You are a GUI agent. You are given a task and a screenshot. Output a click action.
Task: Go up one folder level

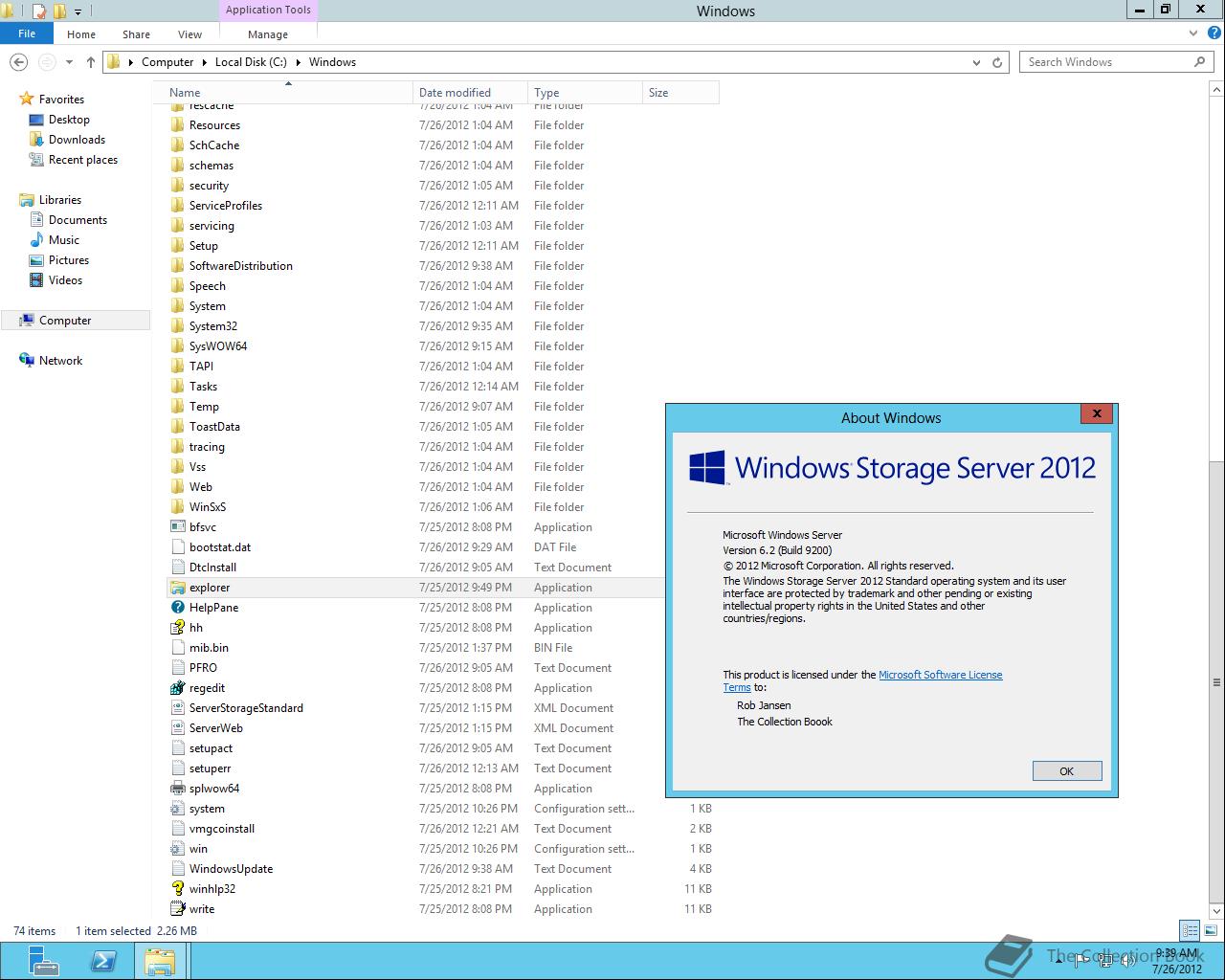tap(91, 62)
